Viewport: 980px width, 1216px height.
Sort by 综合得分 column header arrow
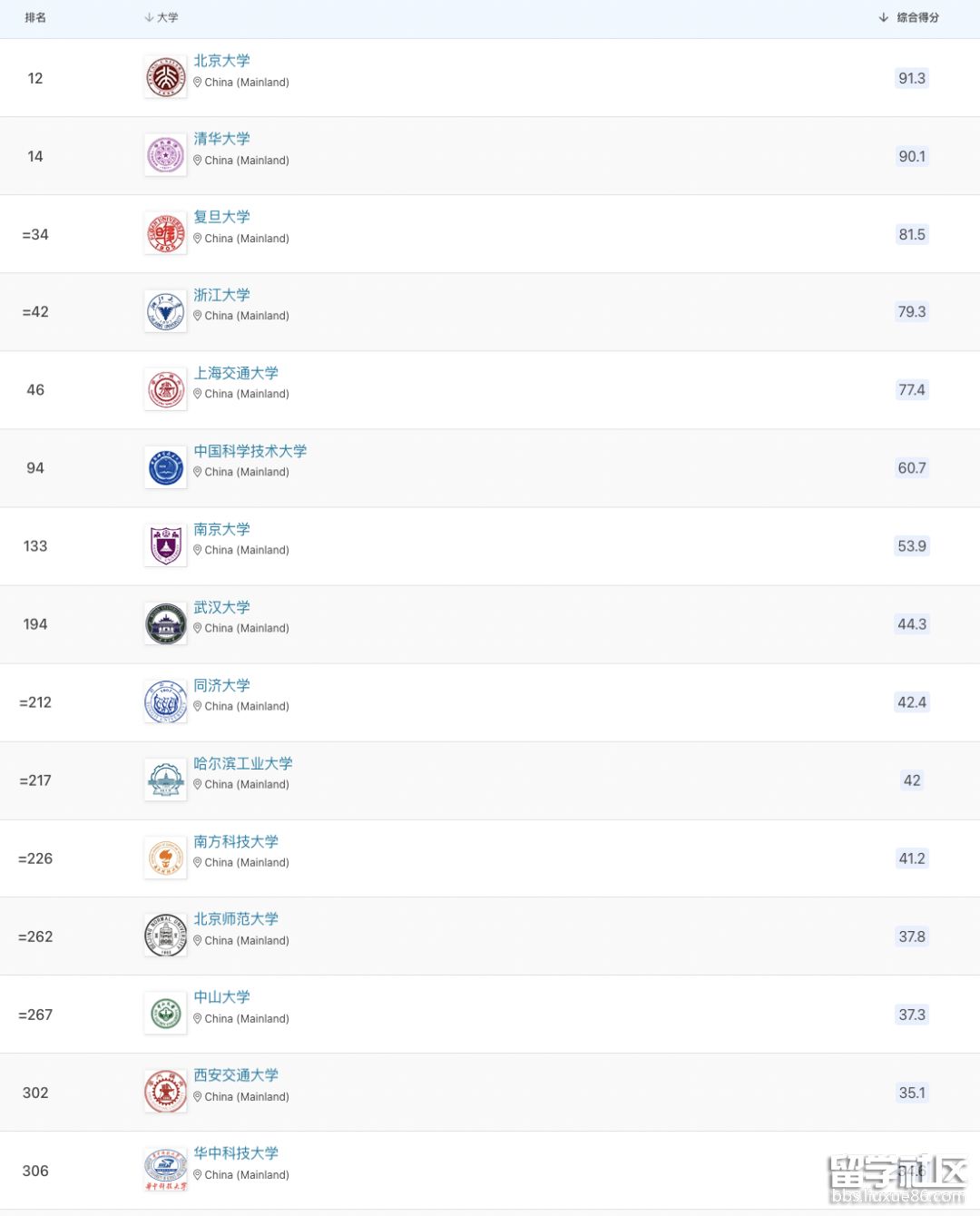point(884,17)
